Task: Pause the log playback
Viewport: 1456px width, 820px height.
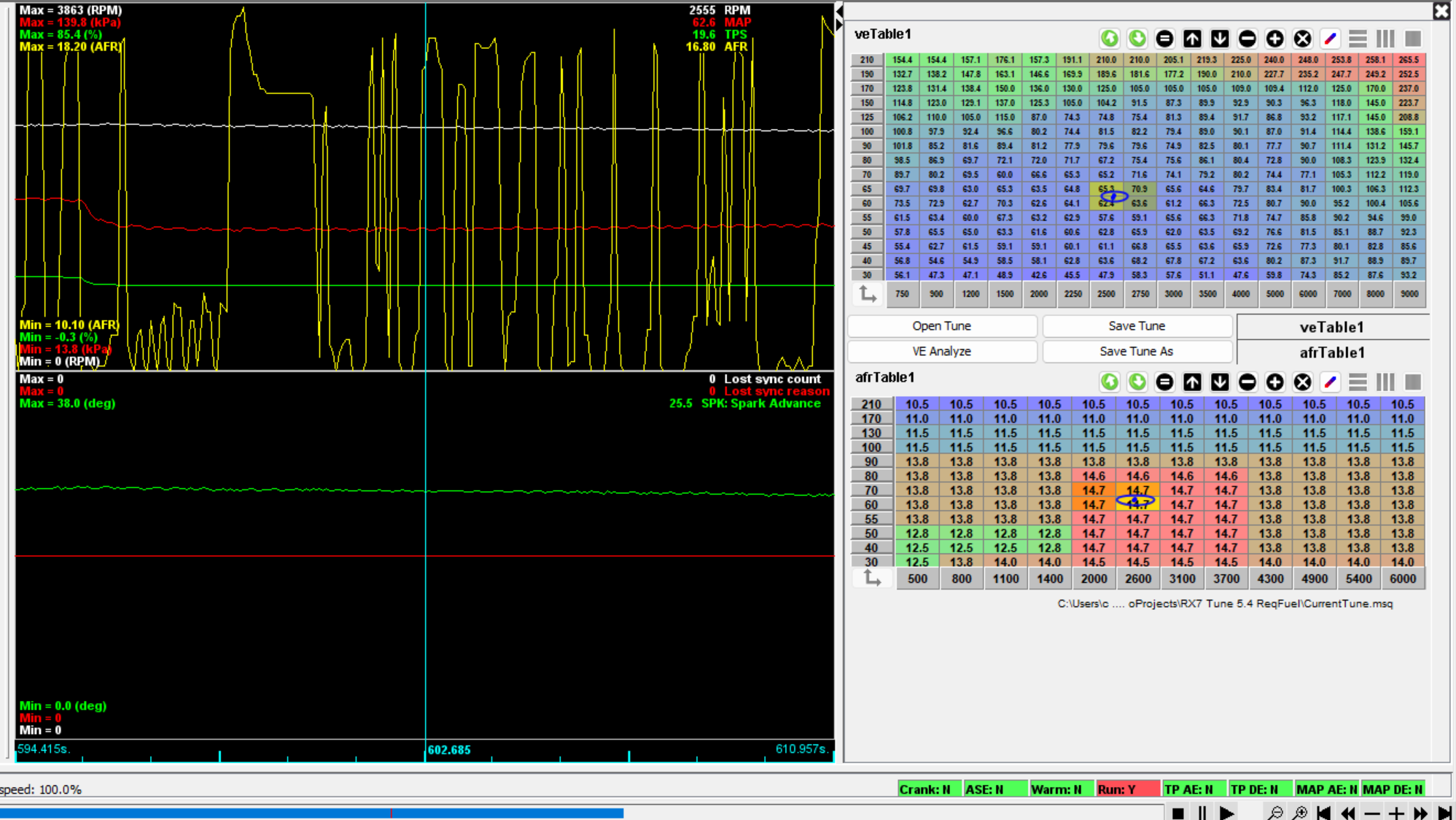Action: 1202,813
